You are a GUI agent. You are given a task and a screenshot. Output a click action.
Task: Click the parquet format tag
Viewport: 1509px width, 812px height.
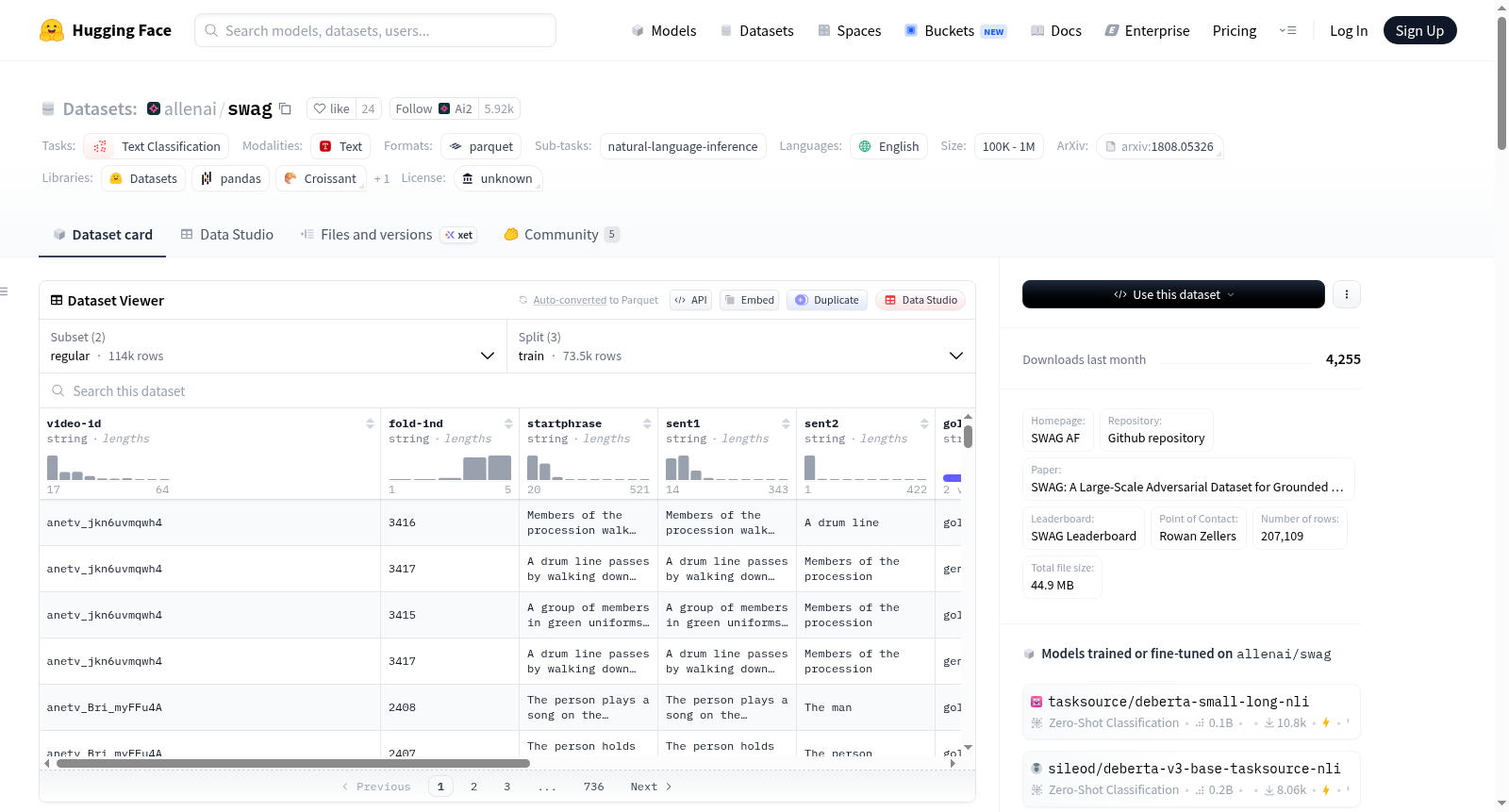[481, 146]
